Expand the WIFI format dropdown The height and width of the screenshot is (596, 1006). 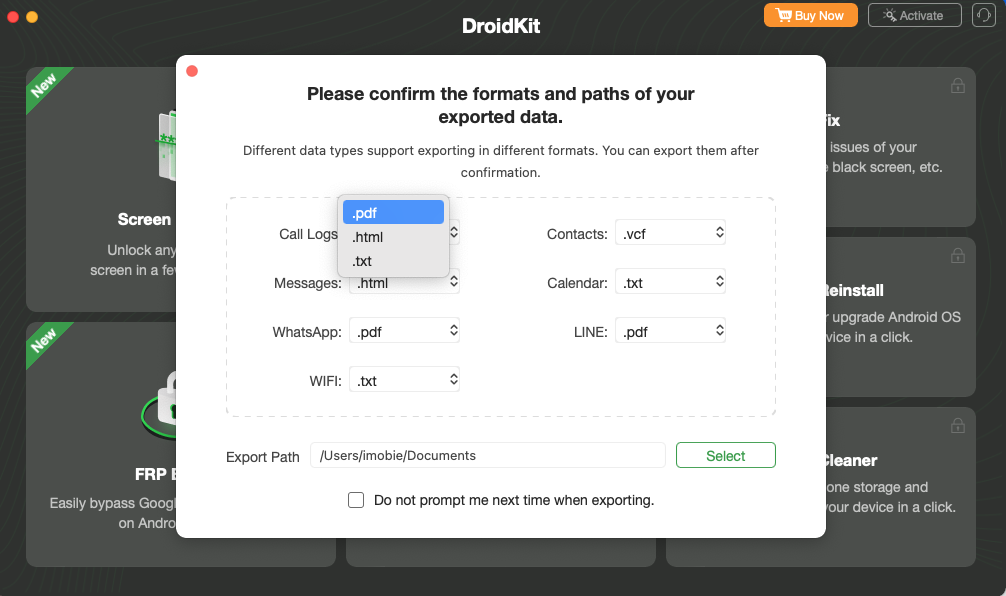click(404, 379)
